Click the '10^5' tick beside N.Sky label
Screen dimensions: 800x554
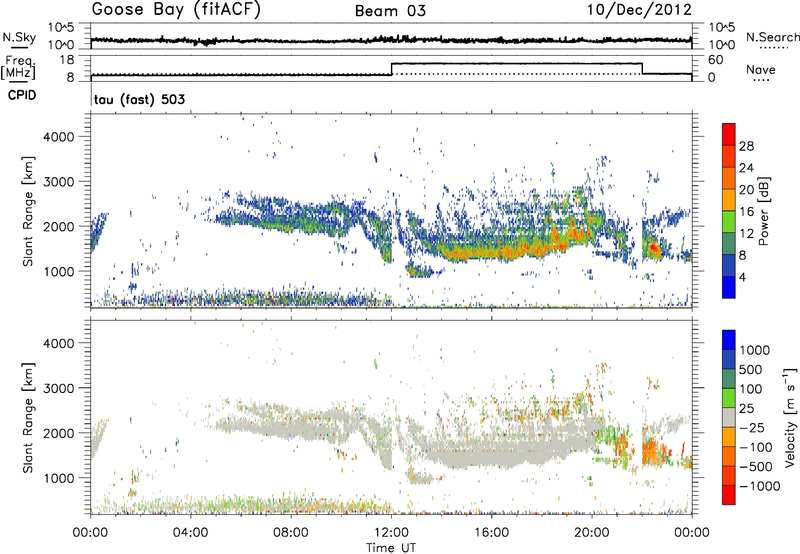coord(61,27)
